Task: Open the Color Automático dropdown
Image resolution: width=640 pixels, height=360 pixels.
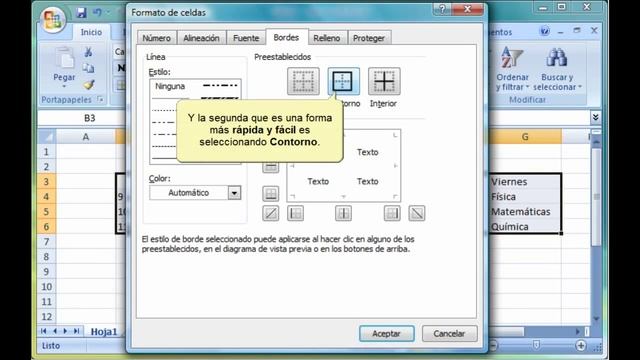Action: tap(234, 193)
